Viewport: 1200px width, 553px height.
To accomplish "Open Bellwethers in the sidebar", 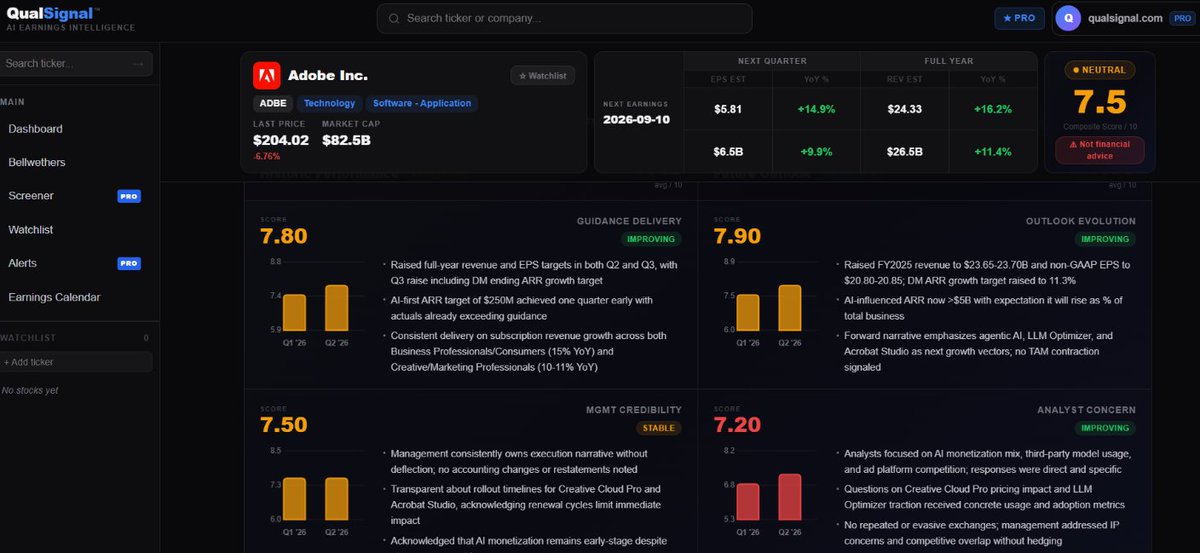I will (x=36, y=162).
